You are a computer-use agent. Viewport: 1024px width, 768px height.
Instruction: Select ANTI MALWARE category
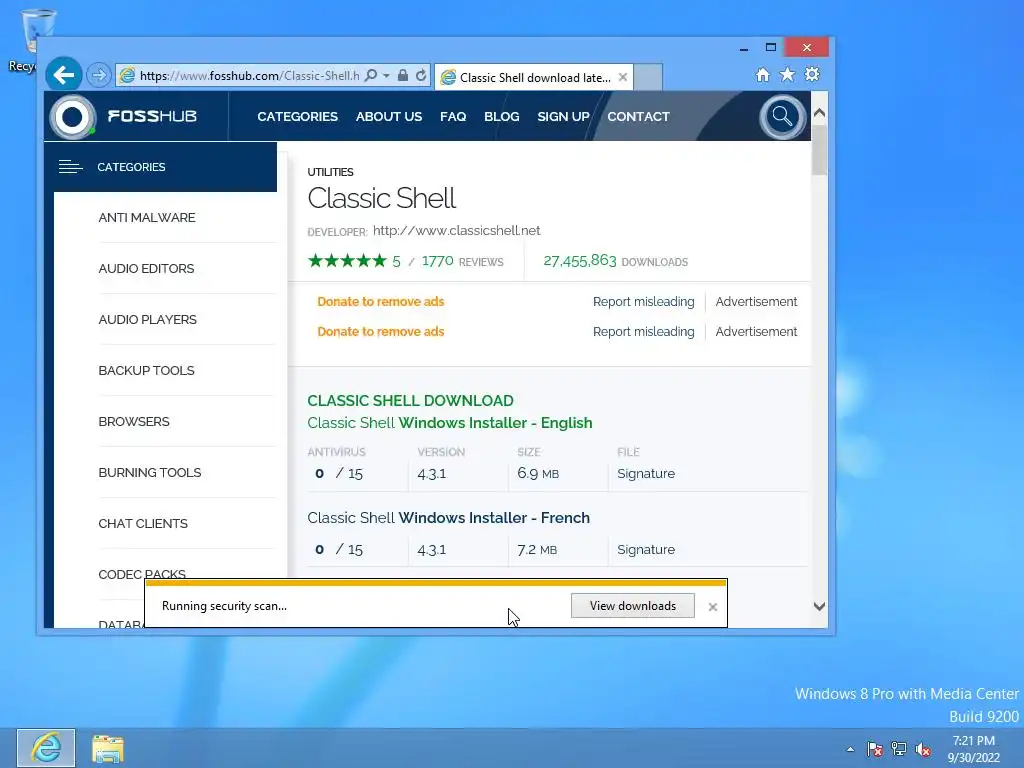(147, 217)
